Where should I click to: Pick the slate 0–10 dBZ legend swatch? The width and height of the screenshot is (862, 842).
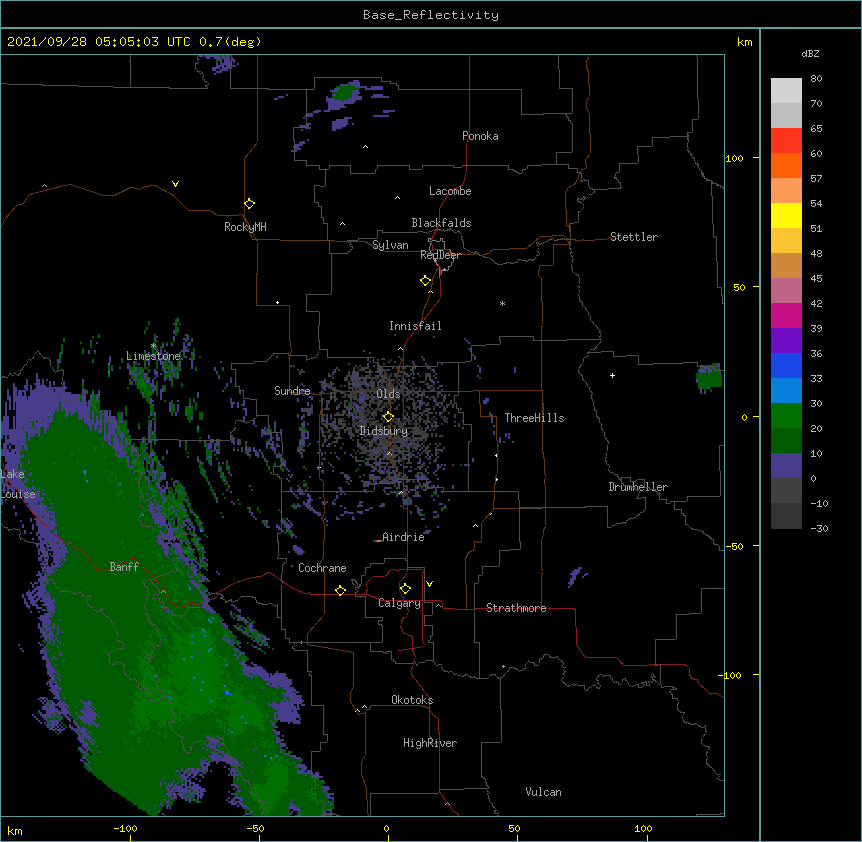[786, 466]
